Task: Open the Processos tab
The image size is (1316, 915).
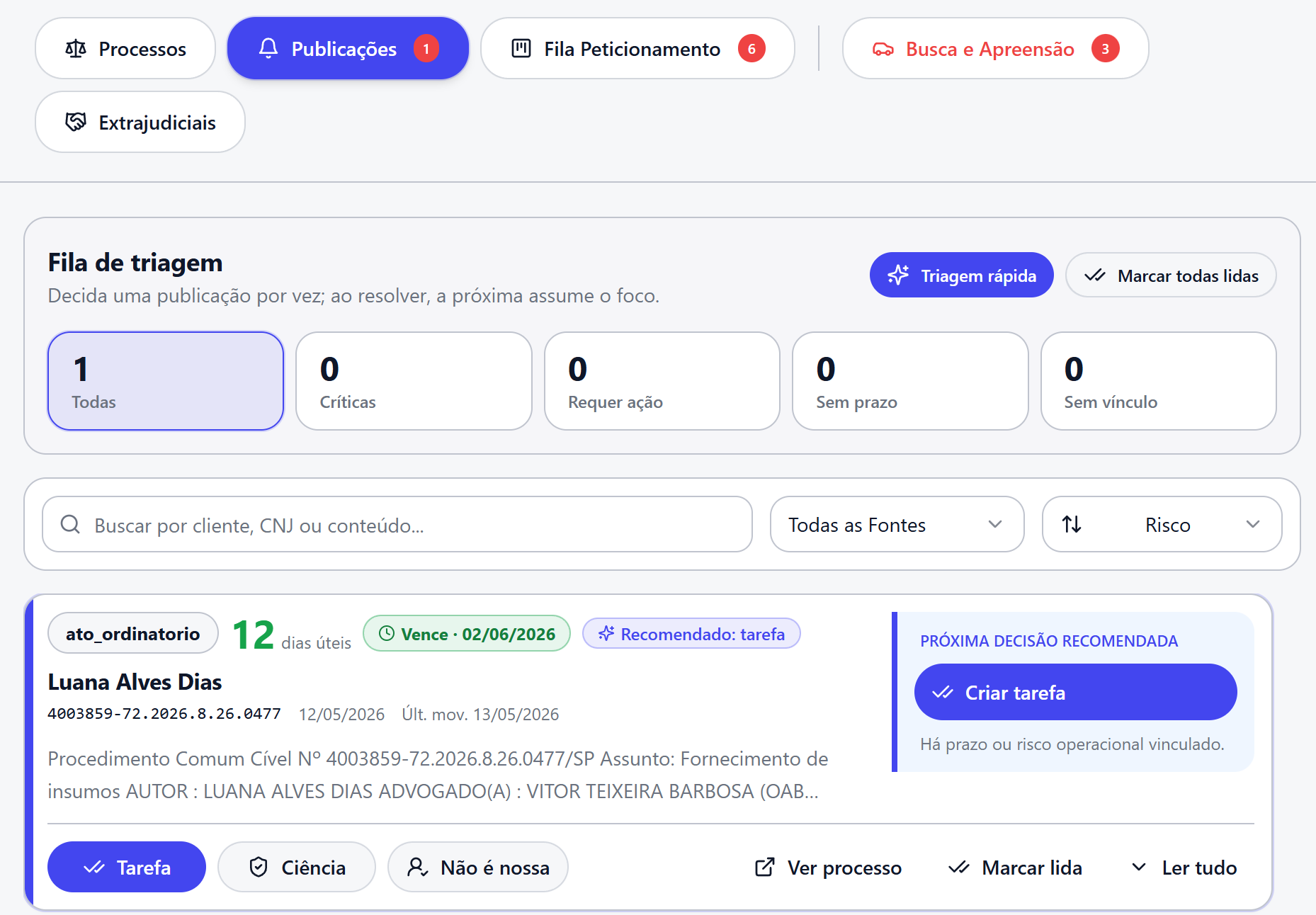Action: (x=125, y=49)
